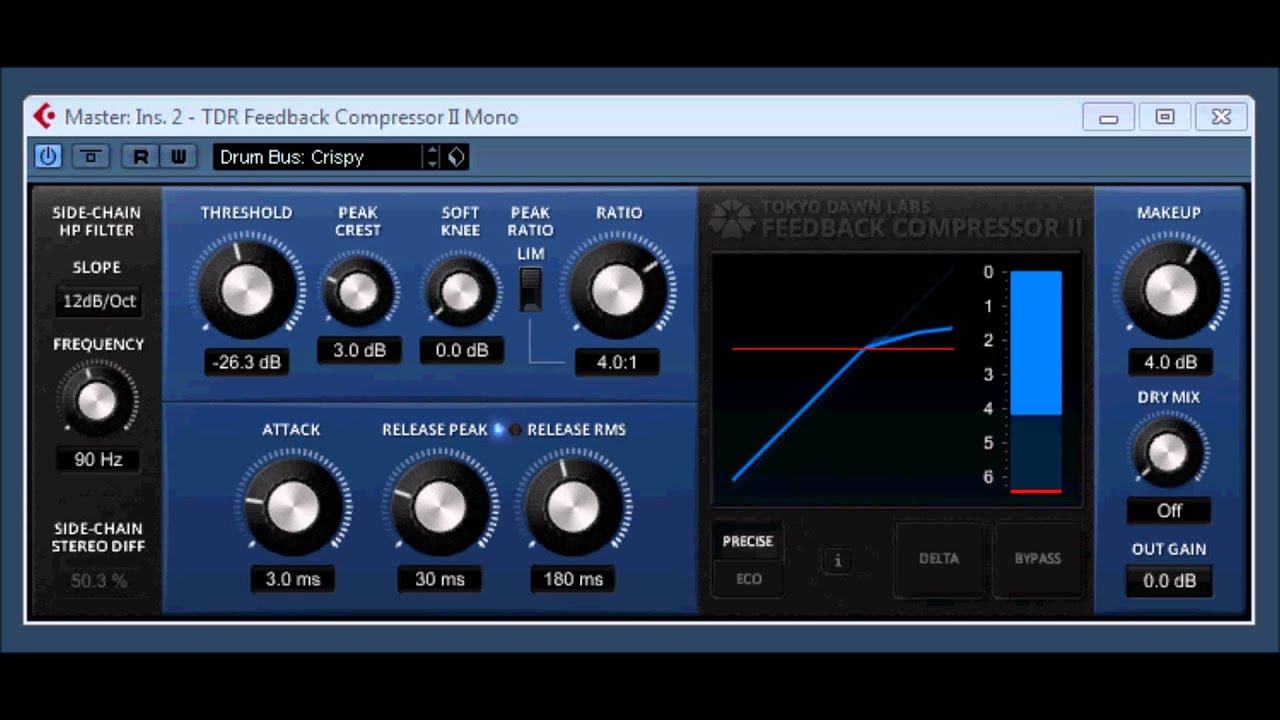This screenshot has height=720, width=1280.
Task: Click the 50.3 % stereo diff value
Action: [x=98, y=581]
